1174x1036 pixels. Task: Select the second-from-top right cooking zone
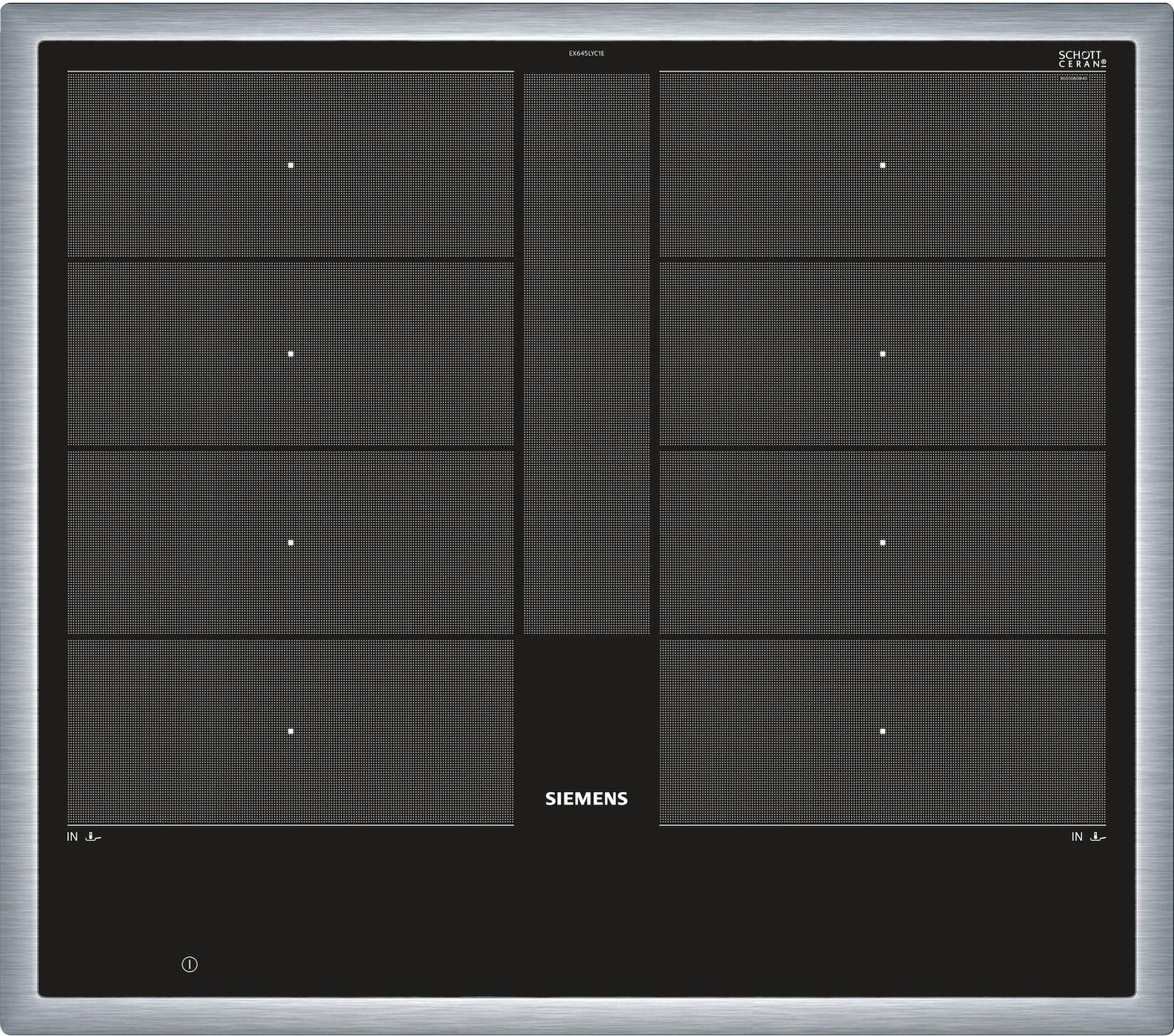point(882,354)
